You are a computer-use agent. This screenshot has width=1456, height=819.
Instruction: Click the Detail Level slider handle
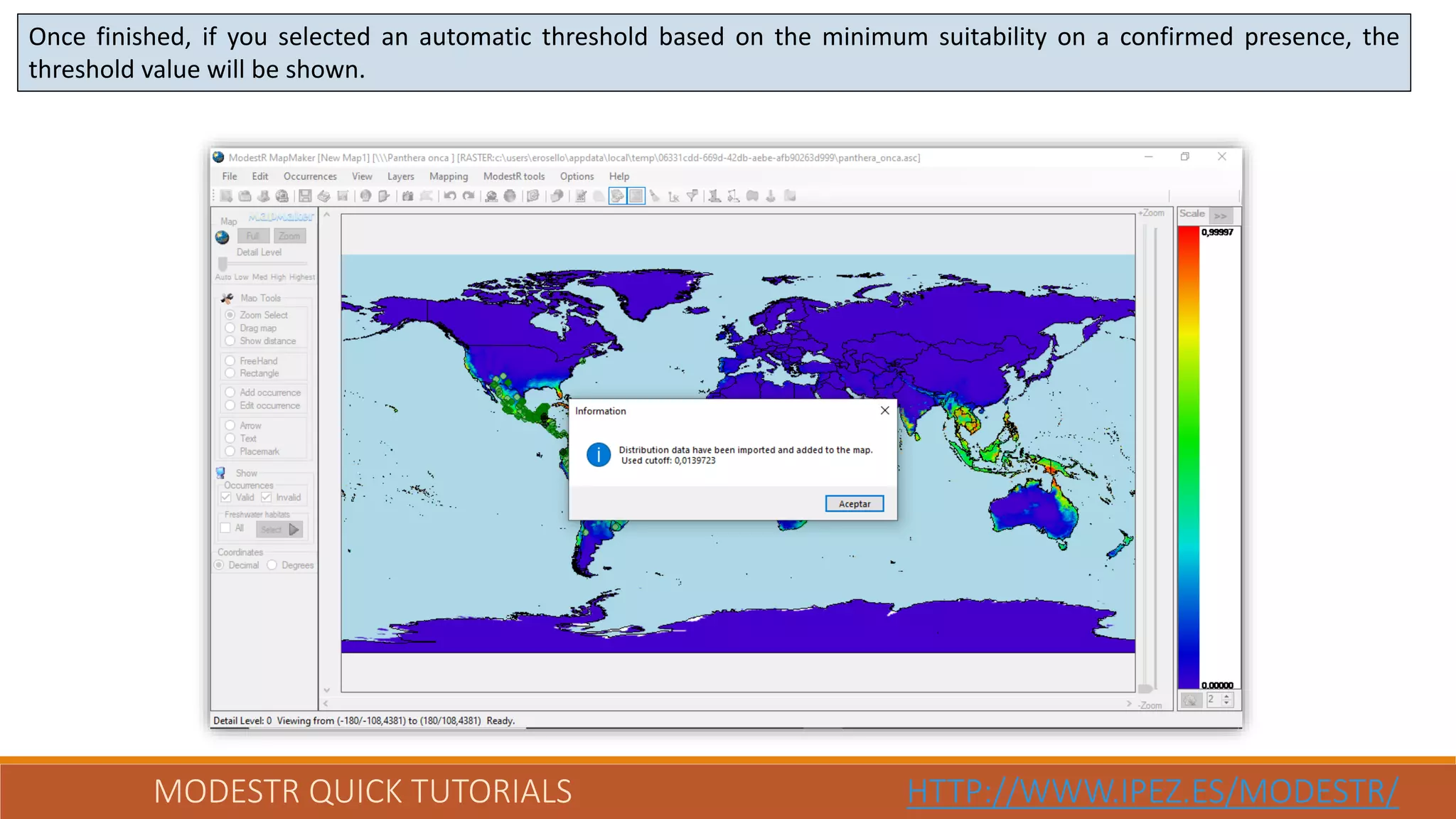pos(223,264)
